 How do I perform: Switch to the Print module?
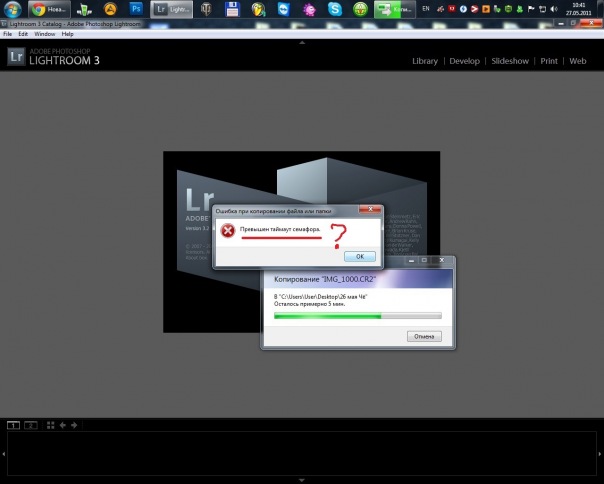549,61
